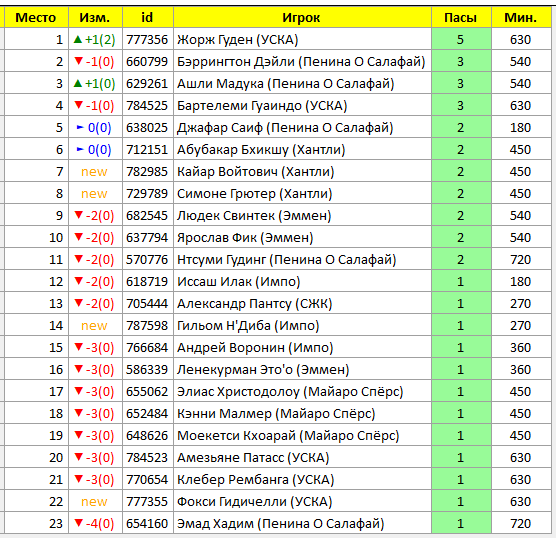Click id cell 648626
The image size is (556, 538).
tap(148, 435)
